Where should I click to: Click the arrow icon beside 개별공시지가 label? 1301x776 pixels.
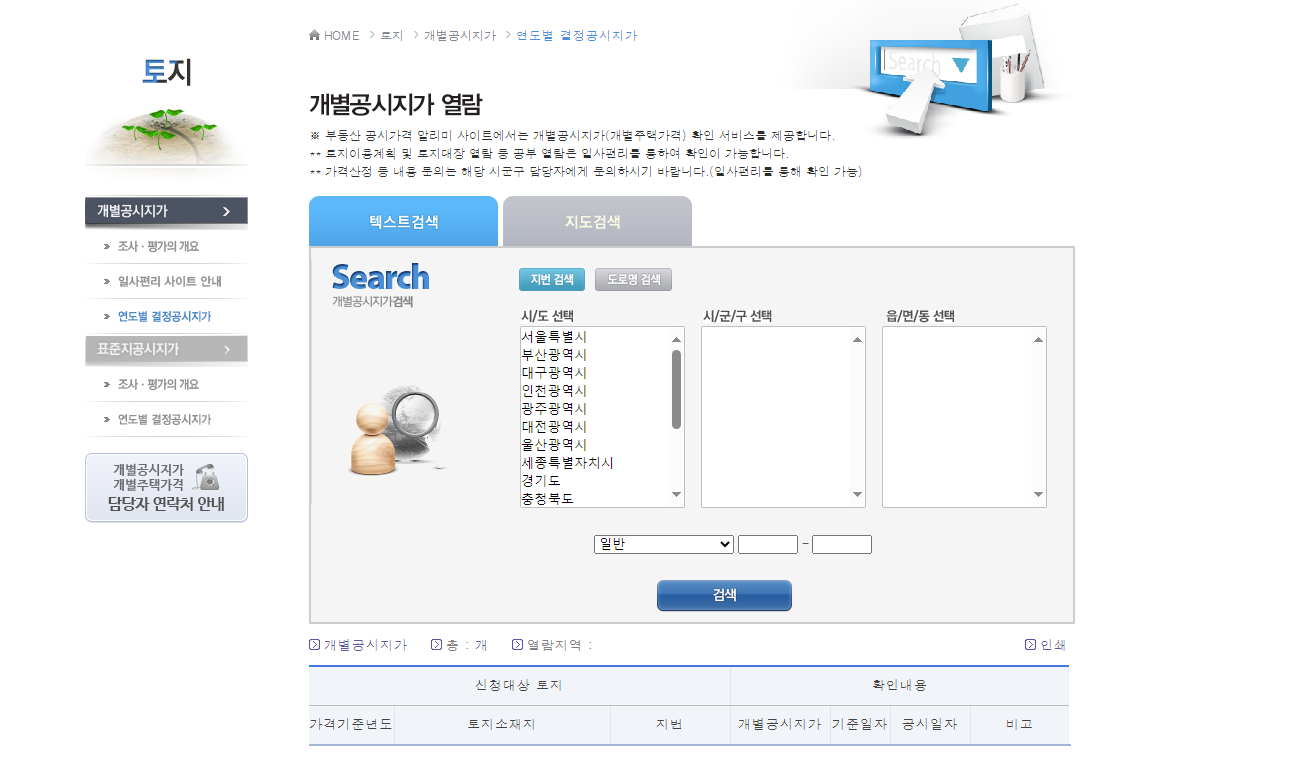tap(312, 645)
